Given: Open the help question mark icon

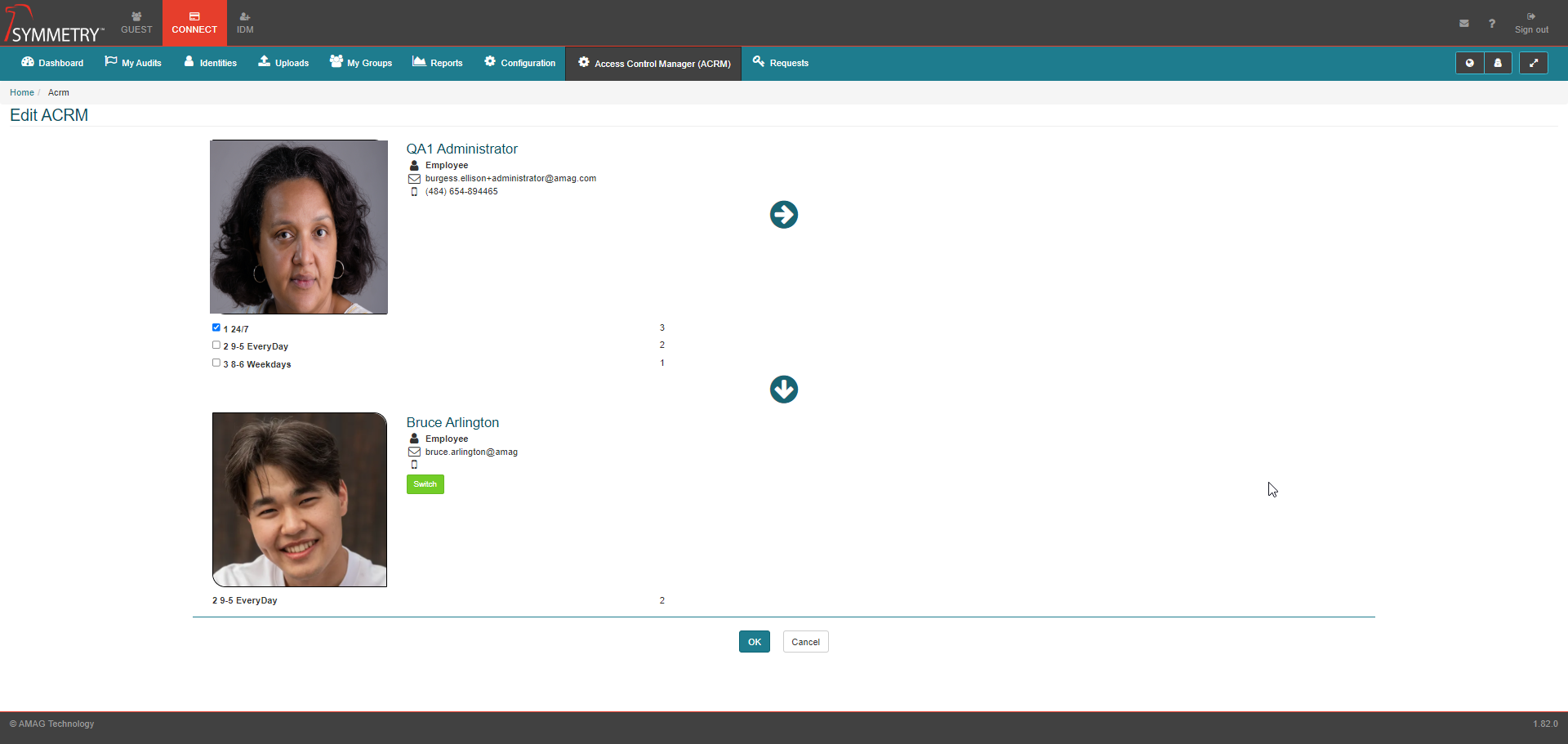Looking at the screenshot, I should coord(1492,24).
